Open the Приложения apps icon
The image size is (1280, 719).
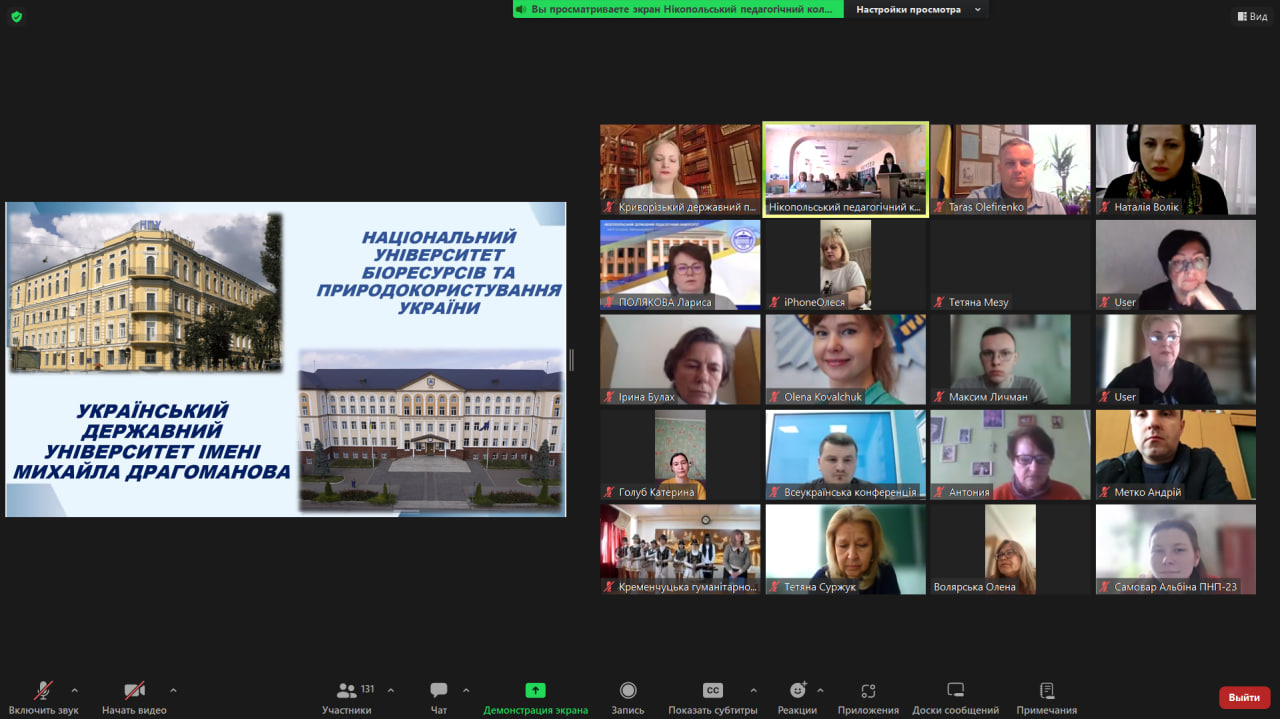pyautogui.click(x=868, y=690)
